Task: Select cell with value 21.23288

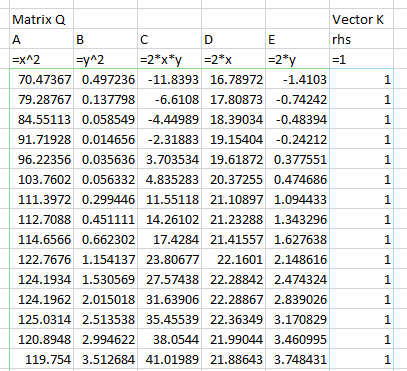Action: click(233, 219)
